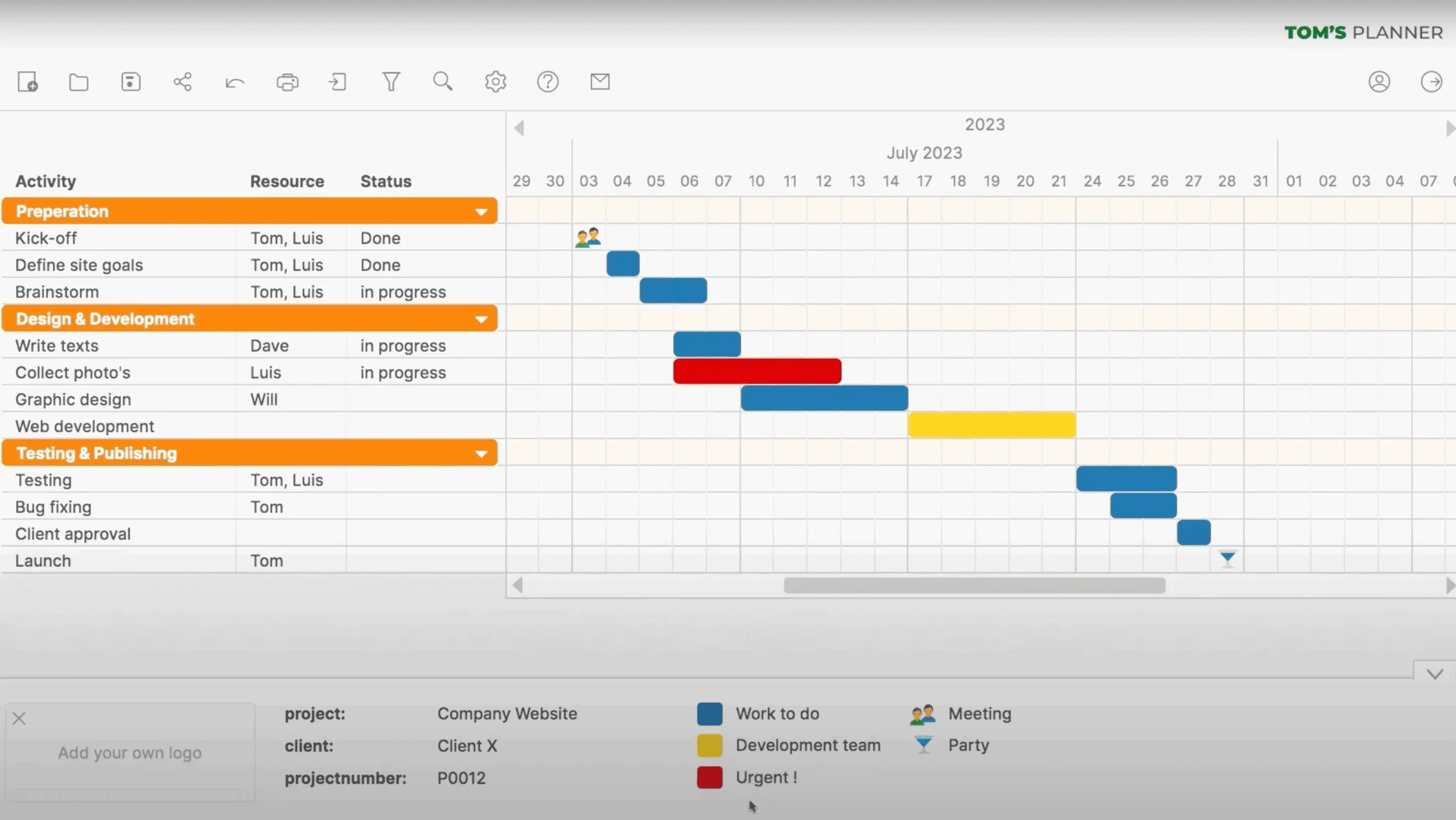Screen dimensions: 1456x820
Task: Click the magnifying glass search icon
Action: [x=442, y=82]
